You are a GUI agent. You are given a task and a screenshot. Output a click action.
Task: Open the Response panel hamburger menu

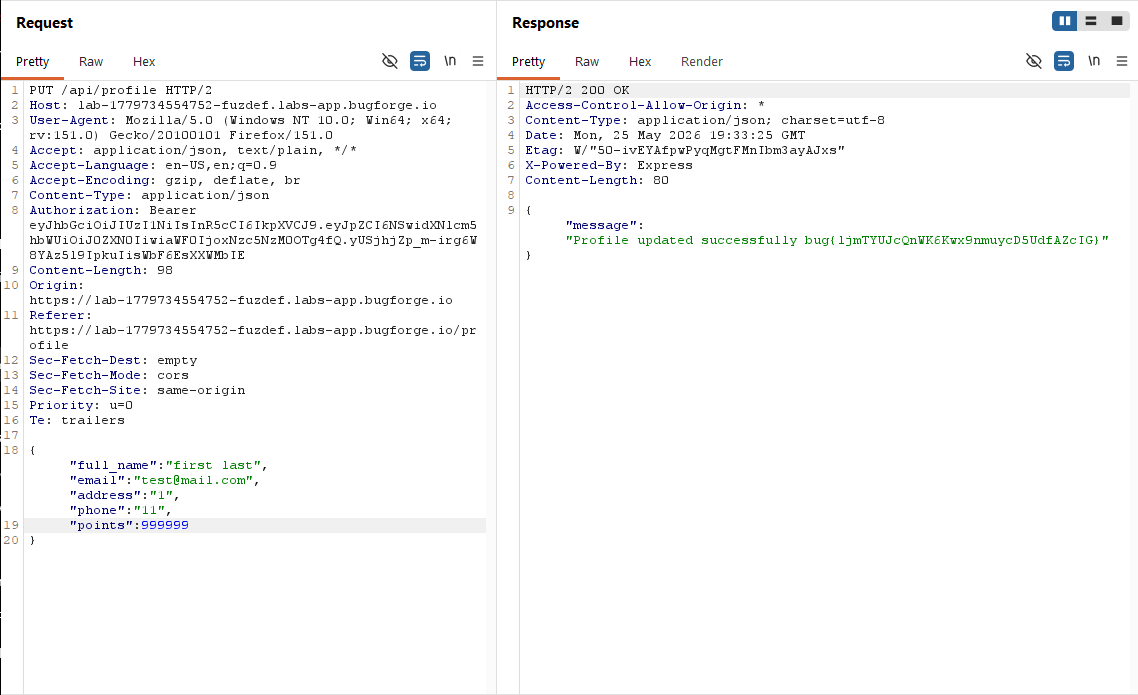coord(1121,61)
